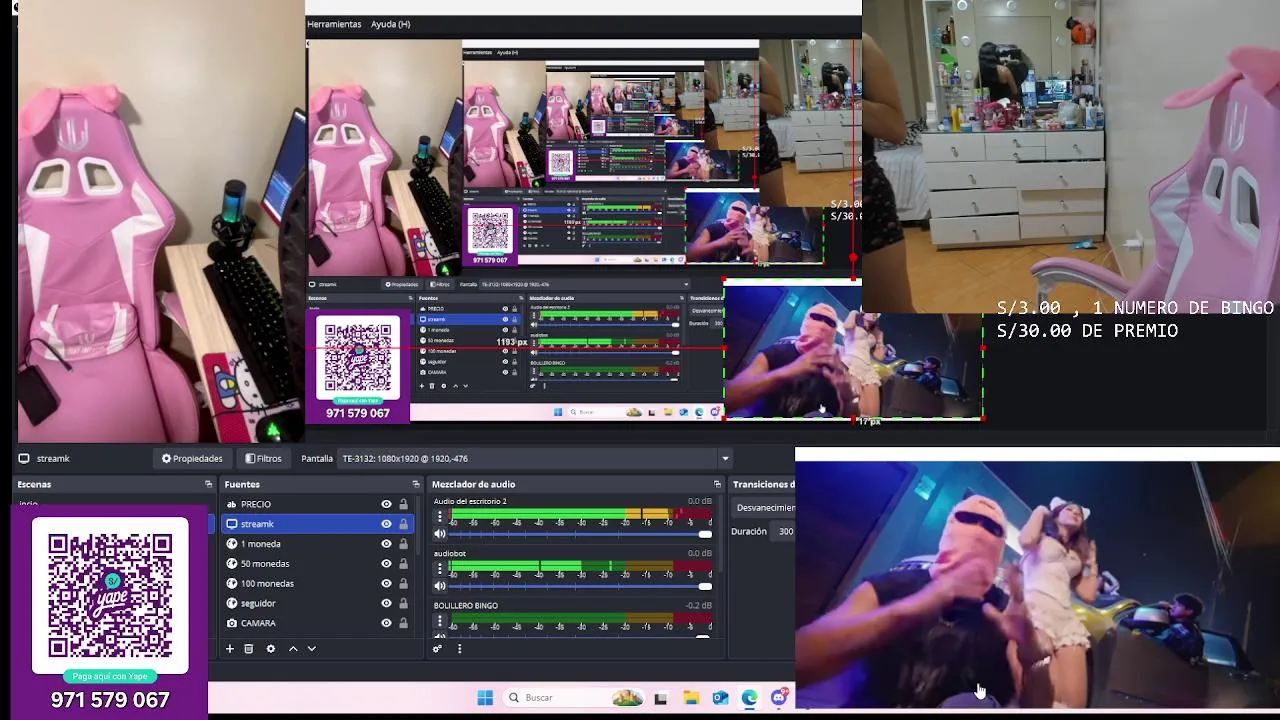Open the Windows Start menu
Viewport: 1280px width, 720px height.
[485, 697]
